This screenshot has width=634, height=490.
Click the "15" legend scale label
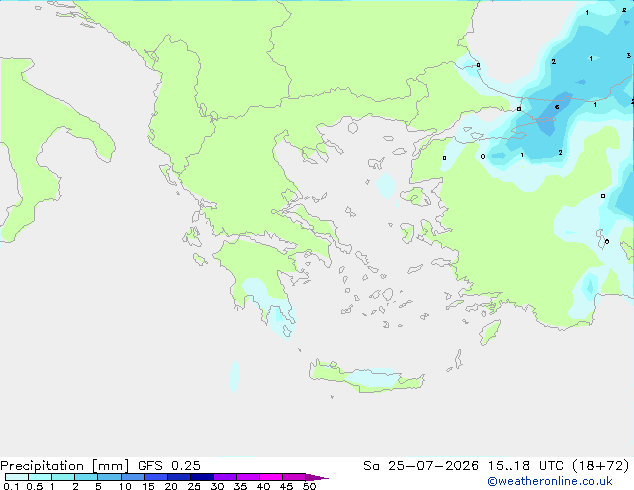[x=148, y=486]
